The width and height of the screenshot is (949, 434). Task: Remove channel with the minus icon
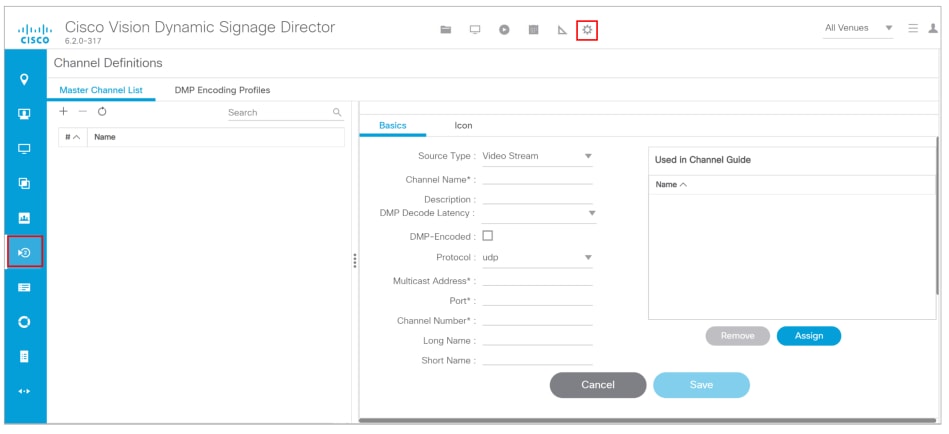coord(83,111)
